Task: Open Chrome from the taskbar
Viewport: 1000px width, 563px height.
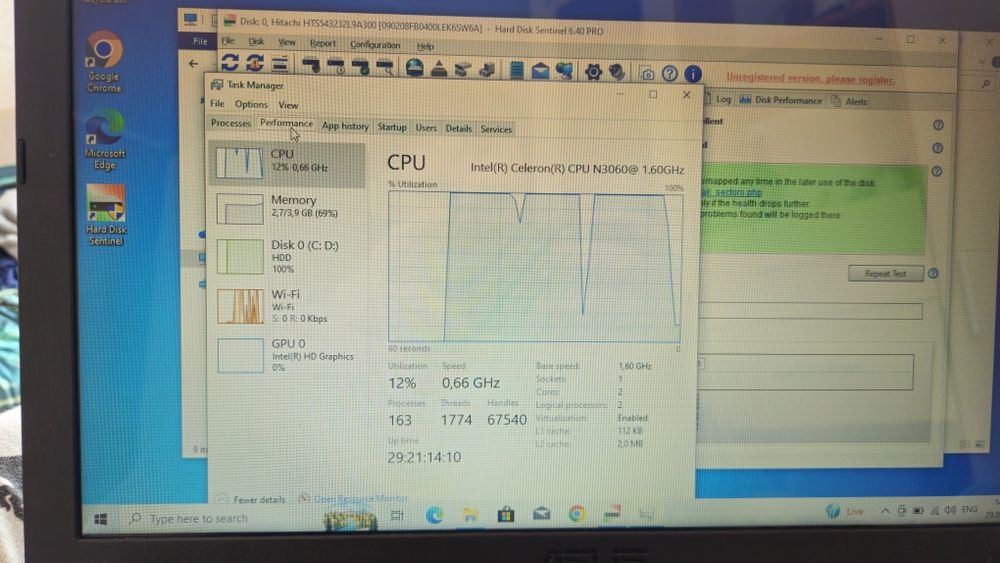Action: click(577, 513)
